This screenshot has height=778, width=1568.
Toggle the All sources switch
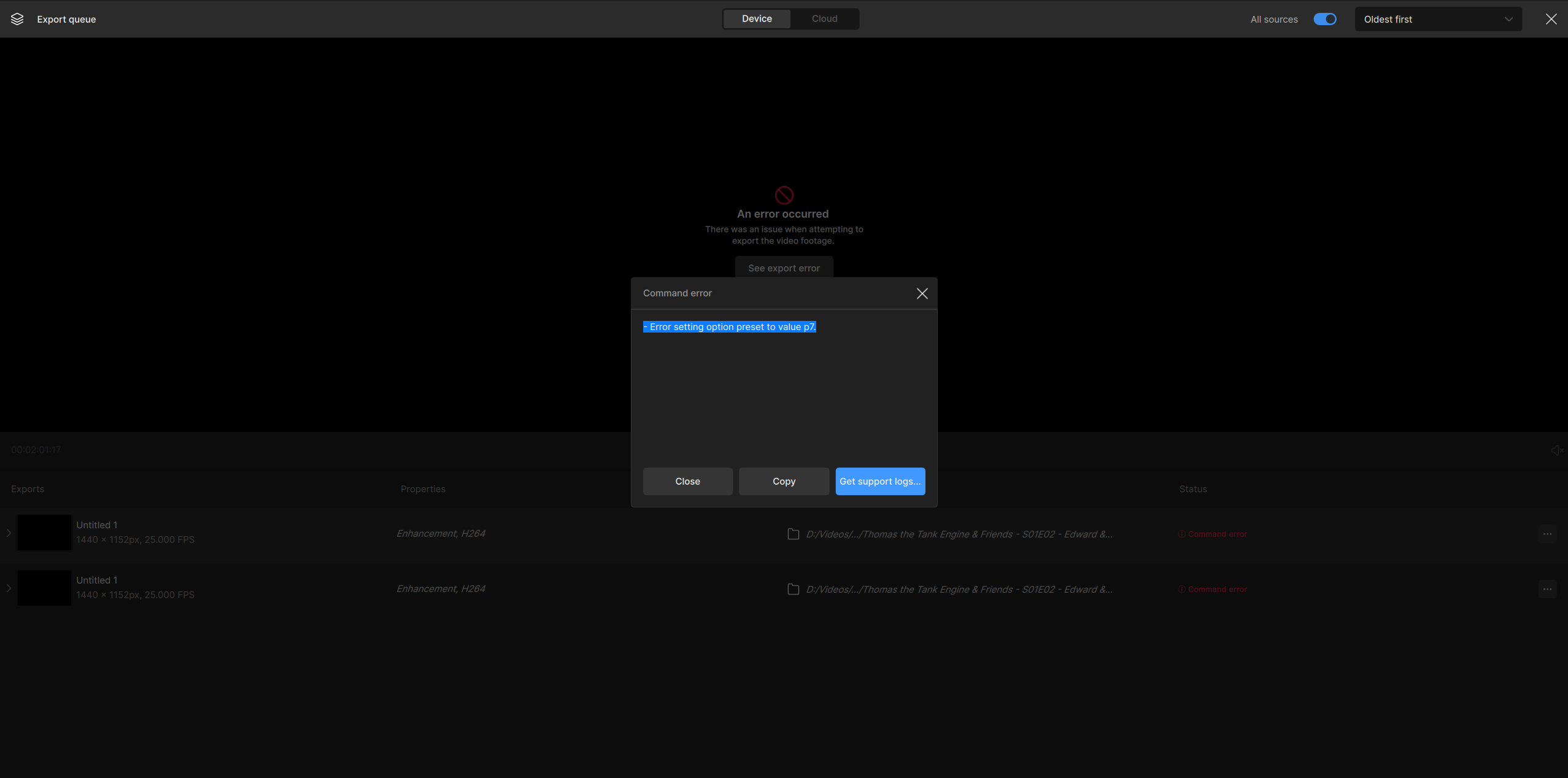tap(1324, 19)
